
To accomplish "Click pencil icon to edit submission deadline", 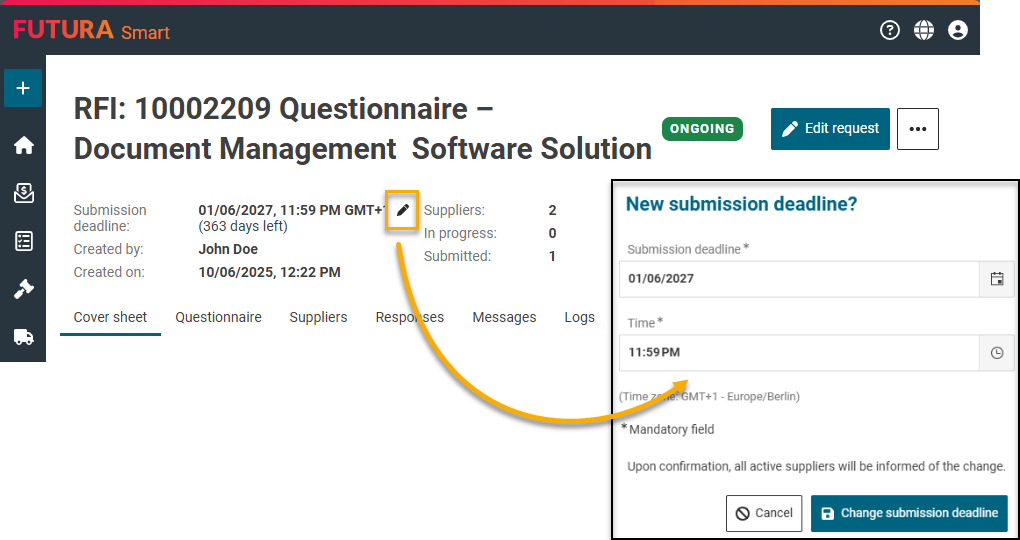I will click(402, 210).
